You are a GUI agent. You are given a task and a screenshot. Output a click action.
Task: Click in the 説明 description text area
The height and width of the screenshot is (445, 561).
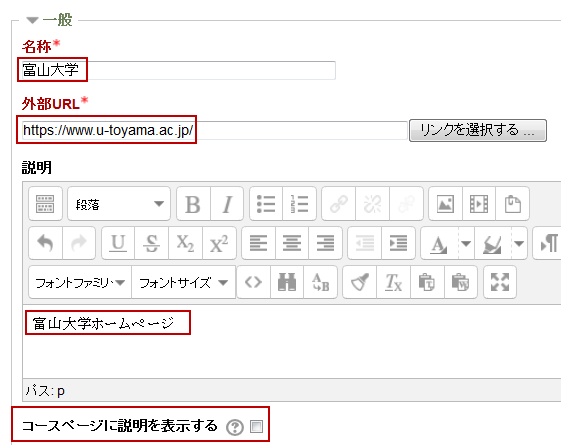click(292, 342)
